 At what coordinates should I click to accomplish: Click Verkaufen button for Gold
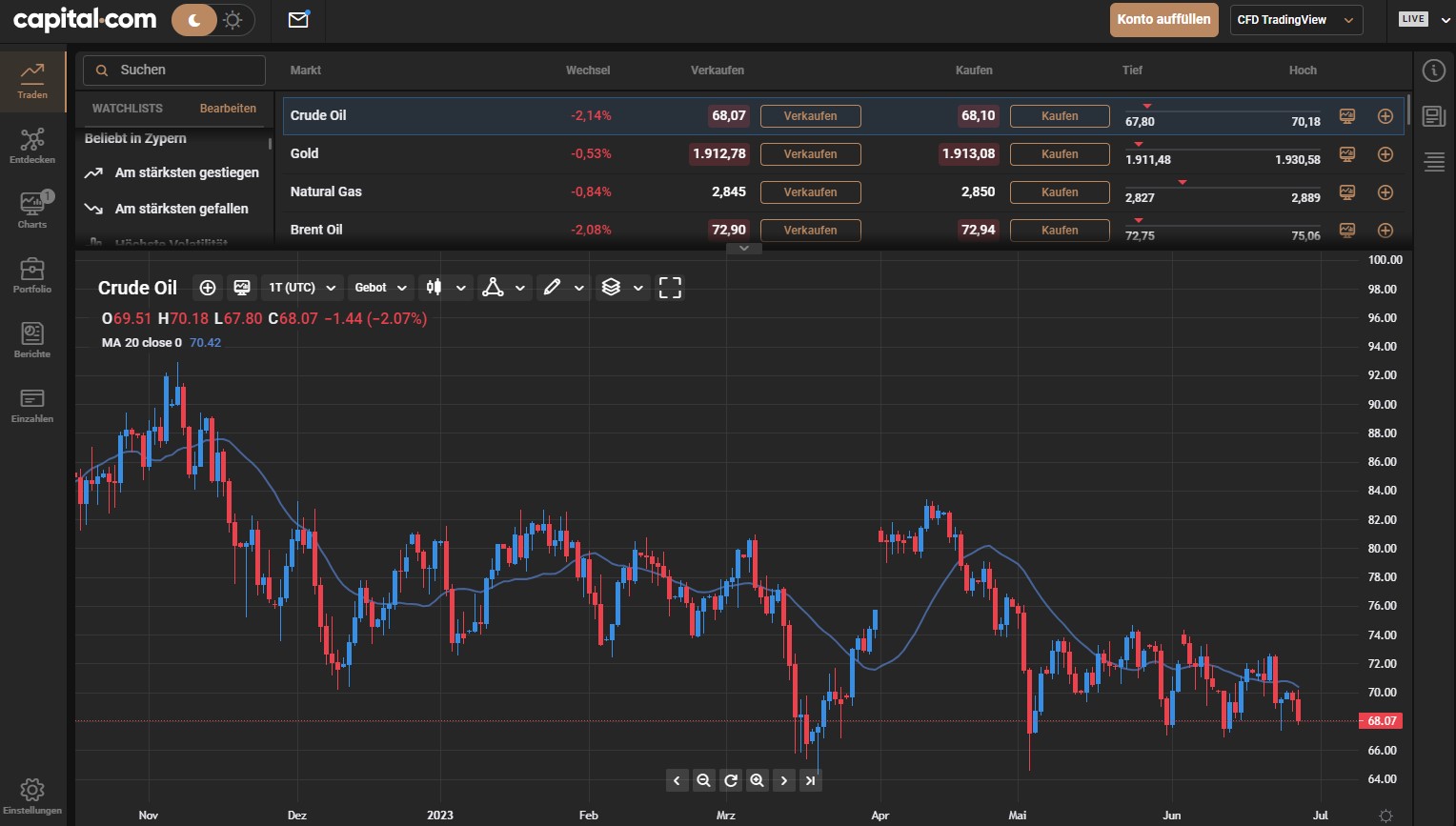point(810,154)
